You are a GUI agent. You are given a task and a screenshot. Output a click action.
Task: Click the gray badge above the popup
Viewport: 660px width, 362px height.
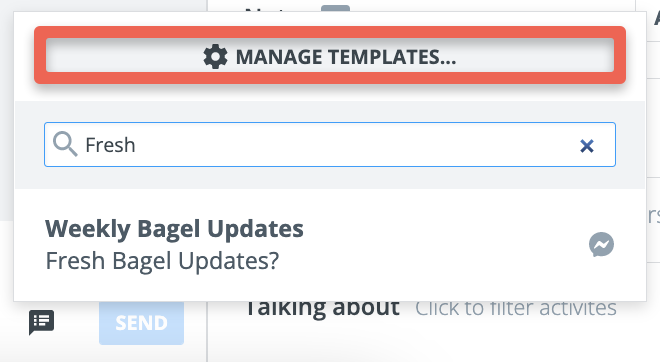(335, 8)
